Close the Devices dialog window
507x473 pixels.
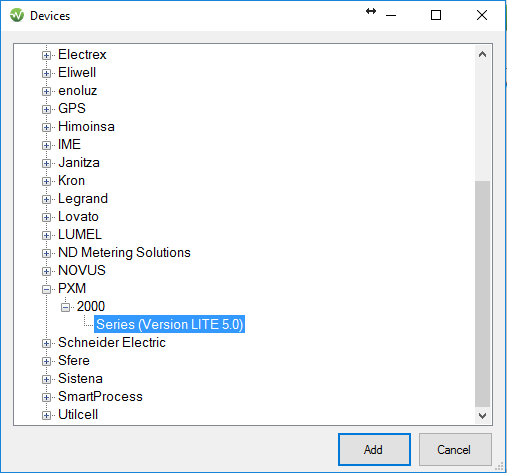coord(482,15)
